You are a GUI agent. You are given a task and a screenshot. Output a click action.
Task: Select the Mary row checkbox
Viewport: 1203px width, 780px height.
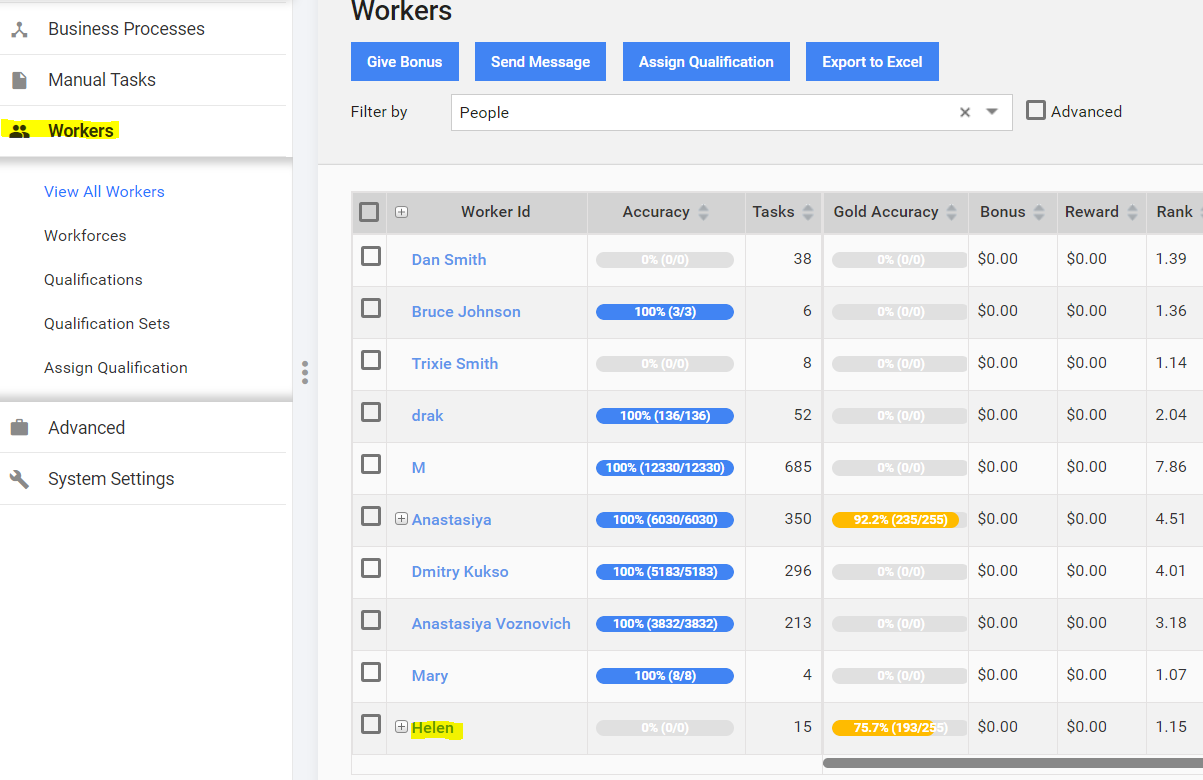371,672
